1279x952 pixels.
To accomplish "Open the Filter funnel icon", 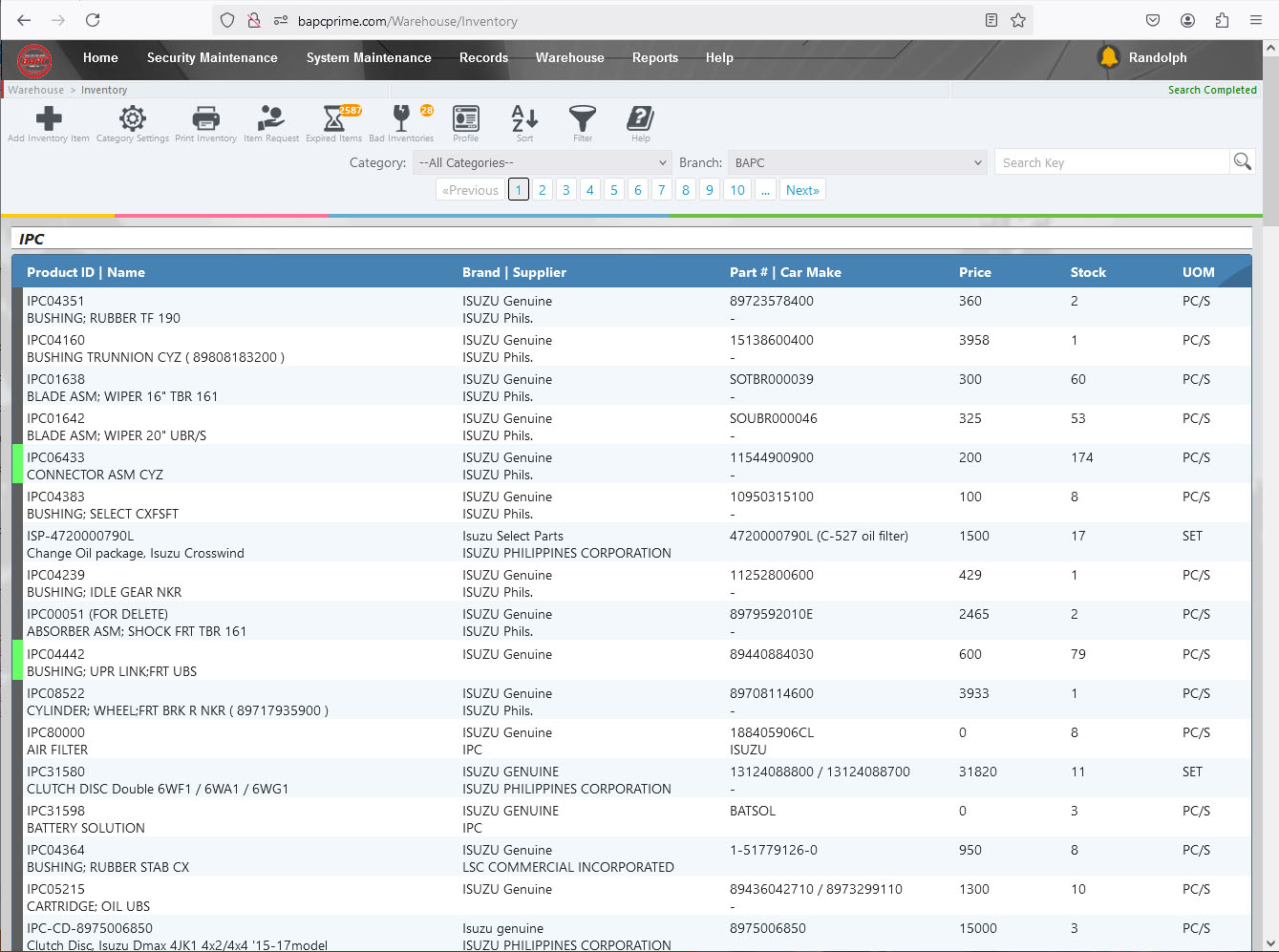I will tap(583, 119).
